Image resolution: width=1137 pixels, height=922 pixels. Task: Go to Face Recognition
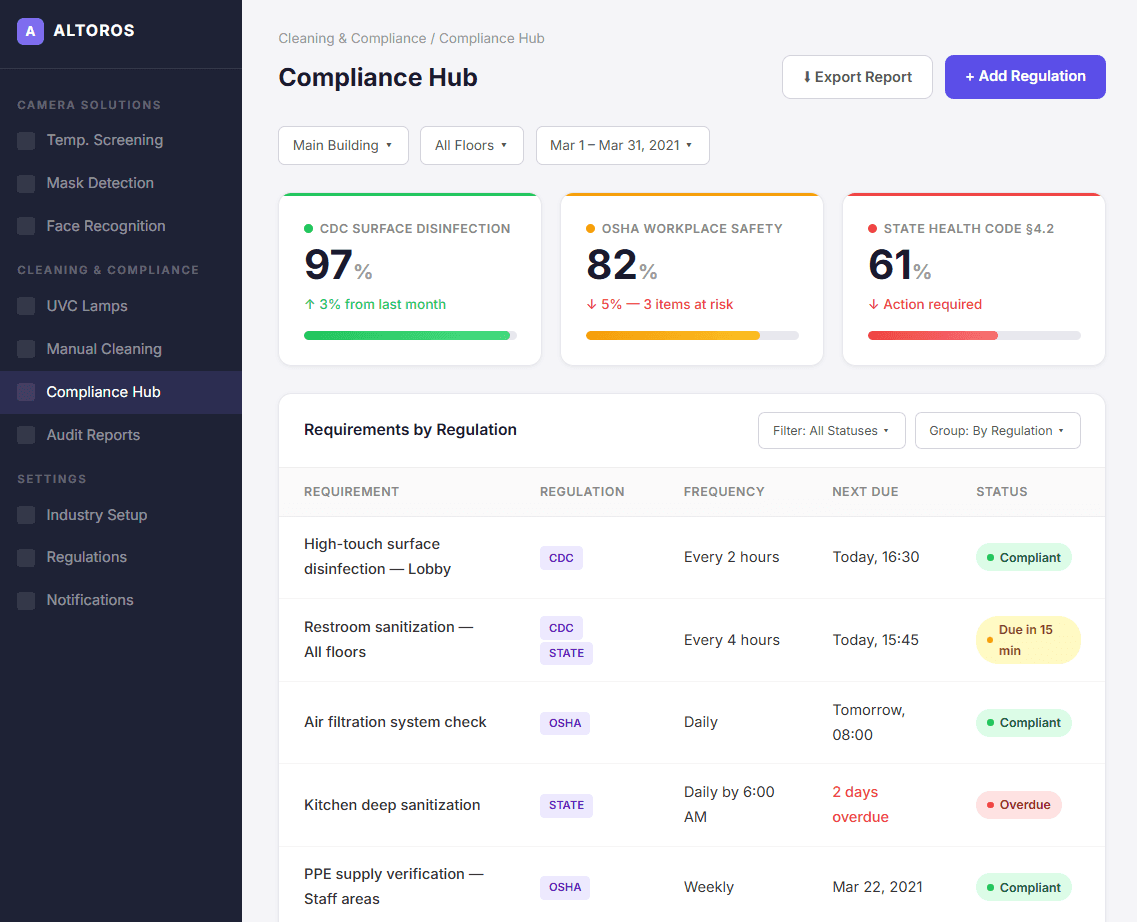[x=120, y=226]
